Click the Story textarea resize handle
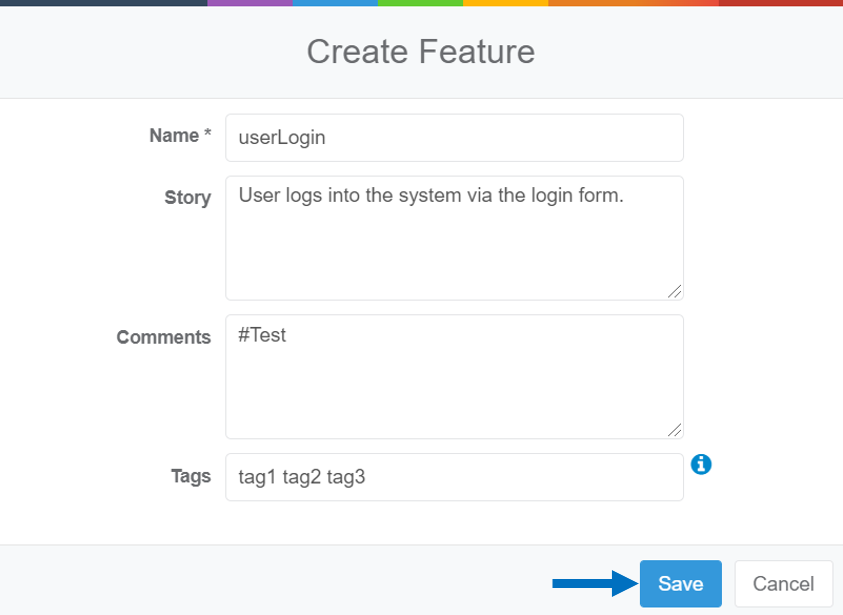 (x=675, y=291)
